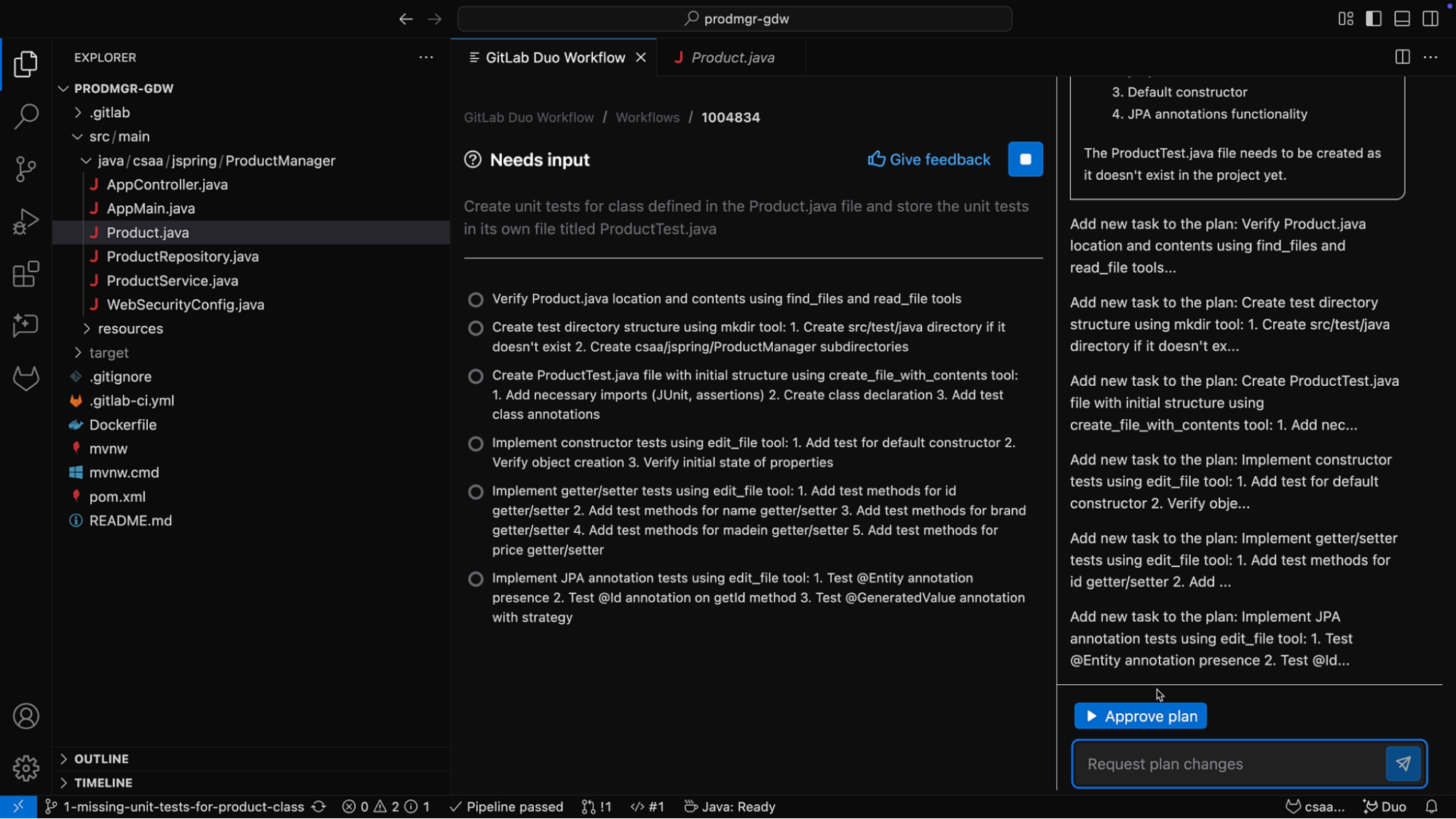Click the Pipeline passed indicator in the status bar
Viewport: 1456px width, 819px height.
point(505,806)
